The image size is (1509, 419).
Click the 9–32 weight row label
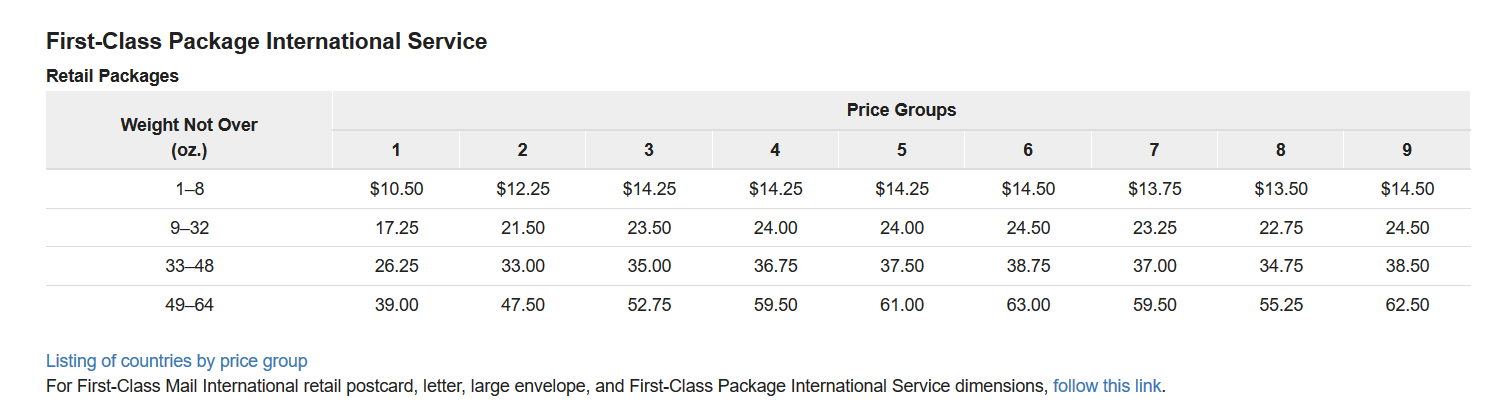(x=189, y=228)
